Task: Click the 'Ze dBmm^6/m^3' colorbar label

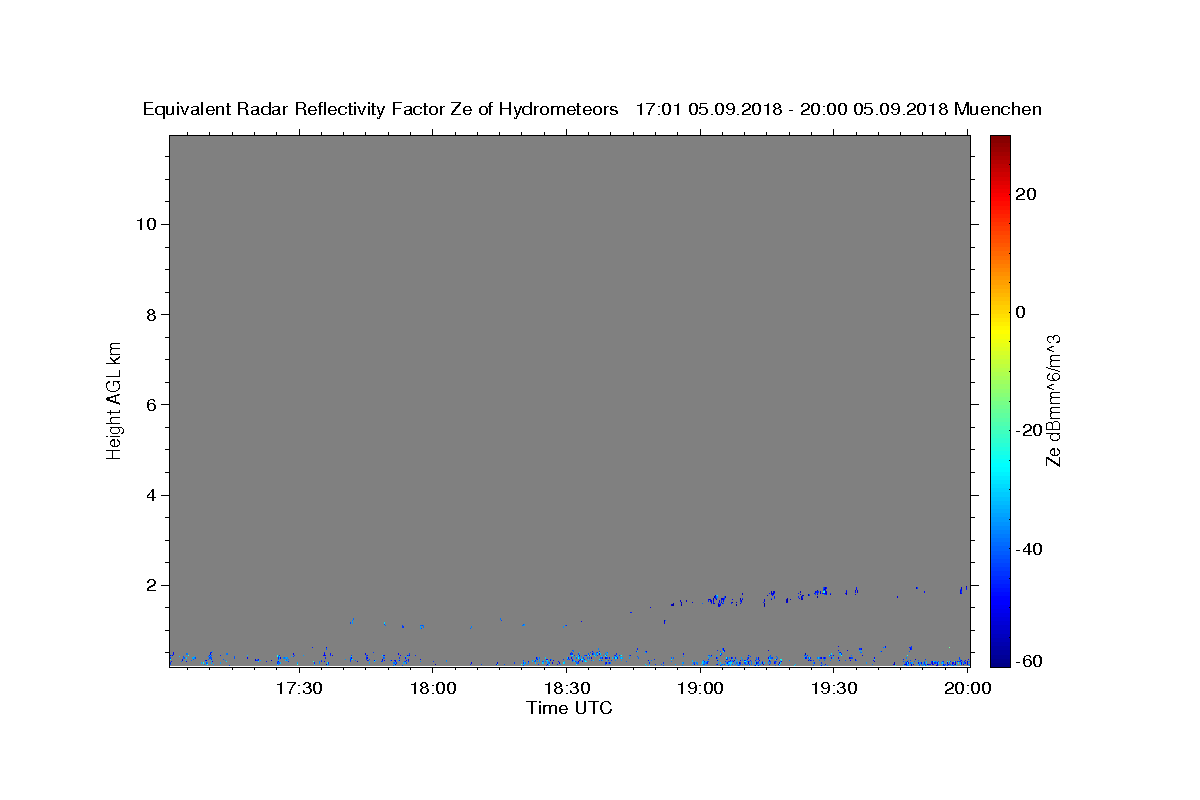Action: pos(1052,400)
